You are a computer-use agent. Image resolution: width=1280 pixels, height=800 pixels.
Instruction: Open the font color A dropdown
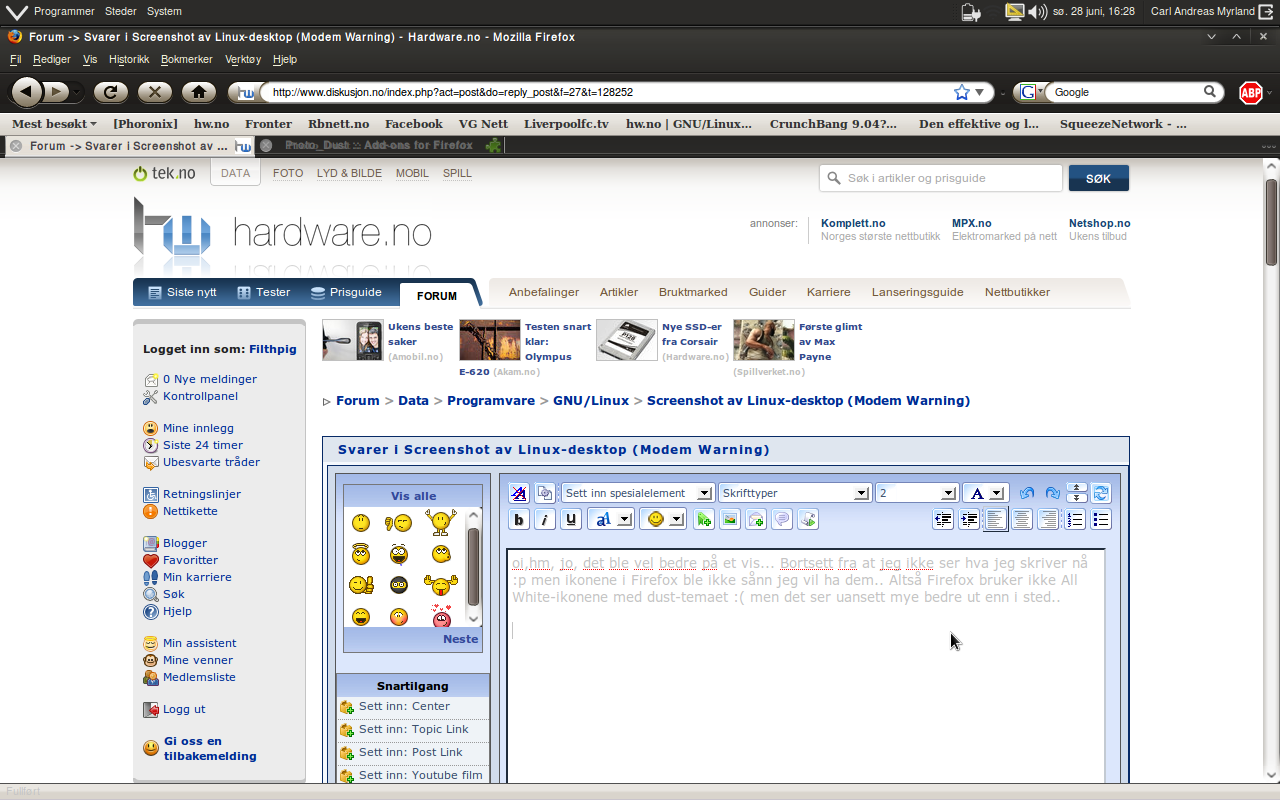pos(986,493)
